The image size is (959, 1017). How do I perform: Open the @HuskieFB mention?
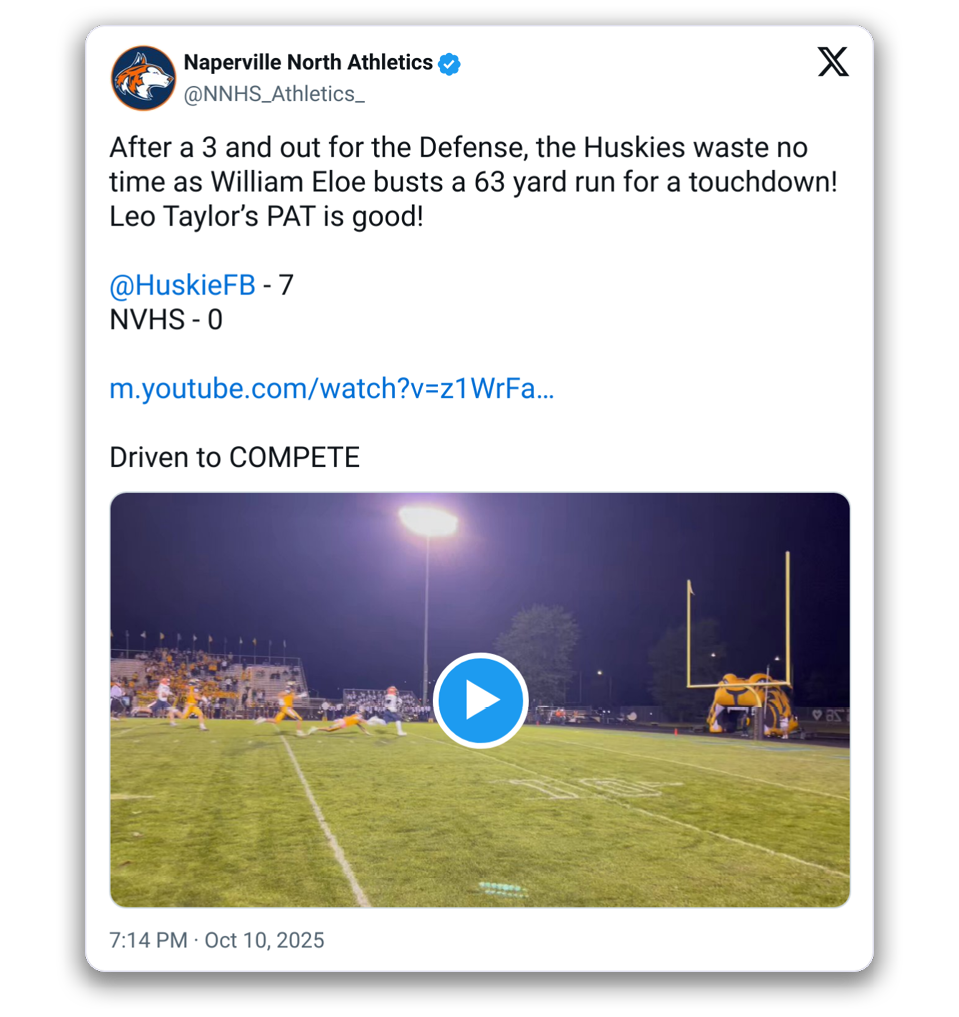click(182, 285)
